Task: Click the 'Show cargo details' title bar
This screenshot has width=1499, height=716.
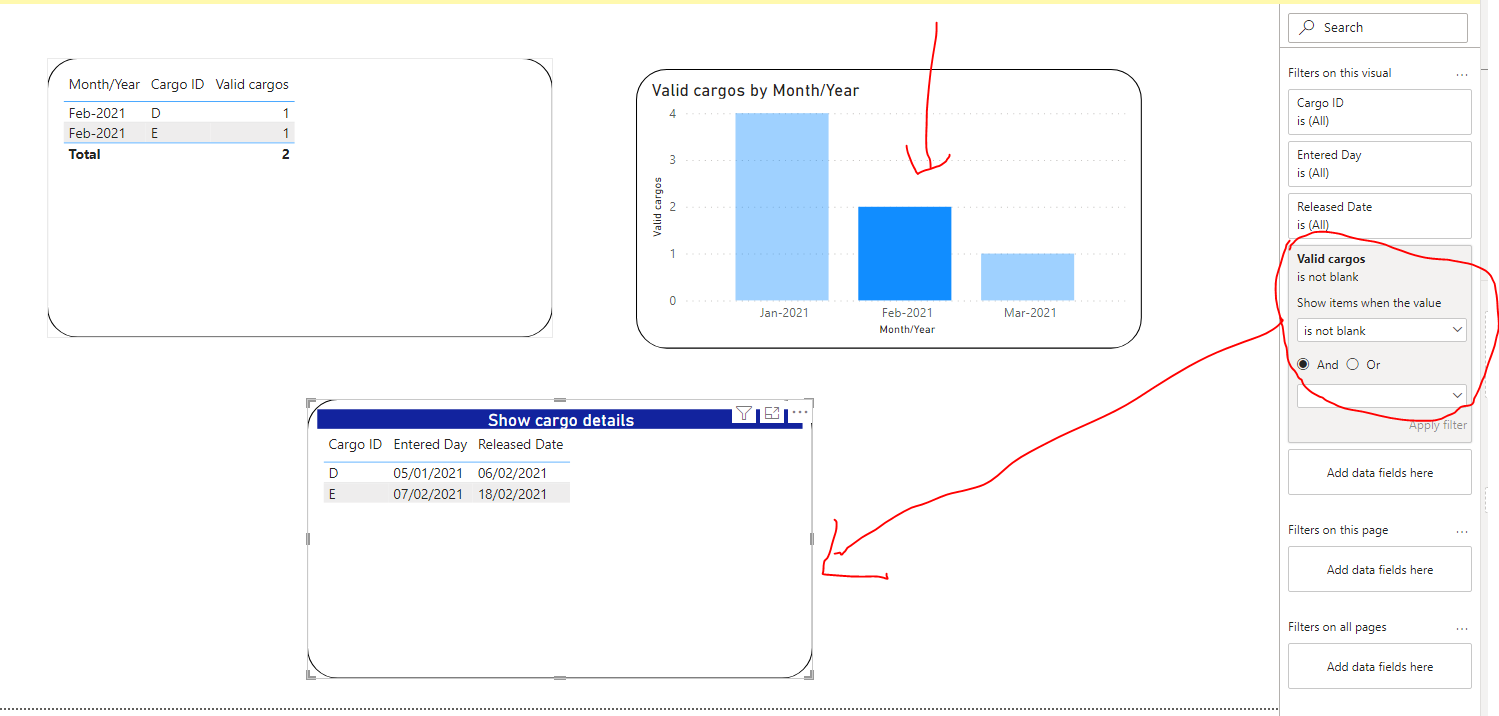Action: 560,420
